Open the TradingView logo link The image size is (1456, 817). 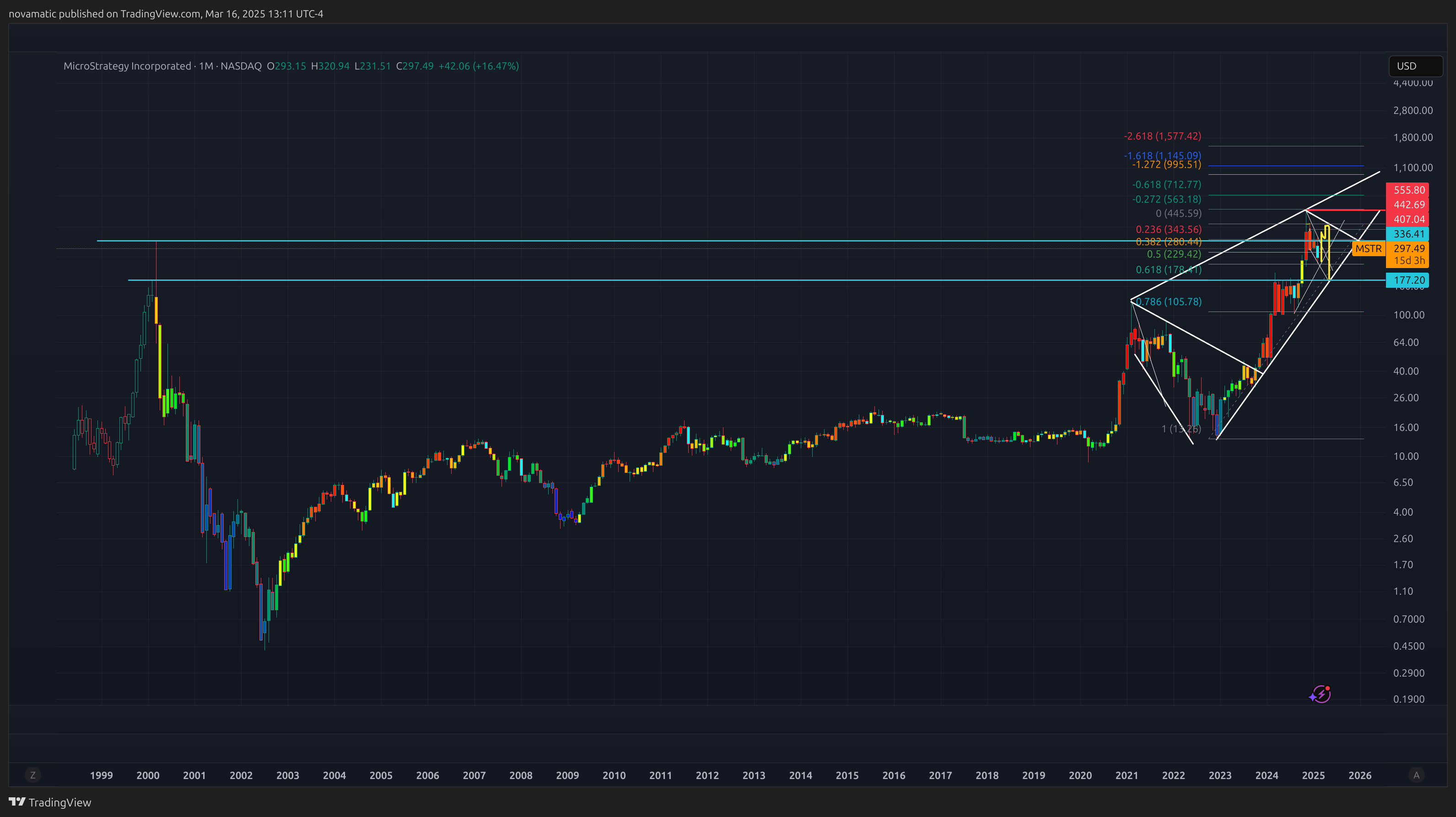50,802
